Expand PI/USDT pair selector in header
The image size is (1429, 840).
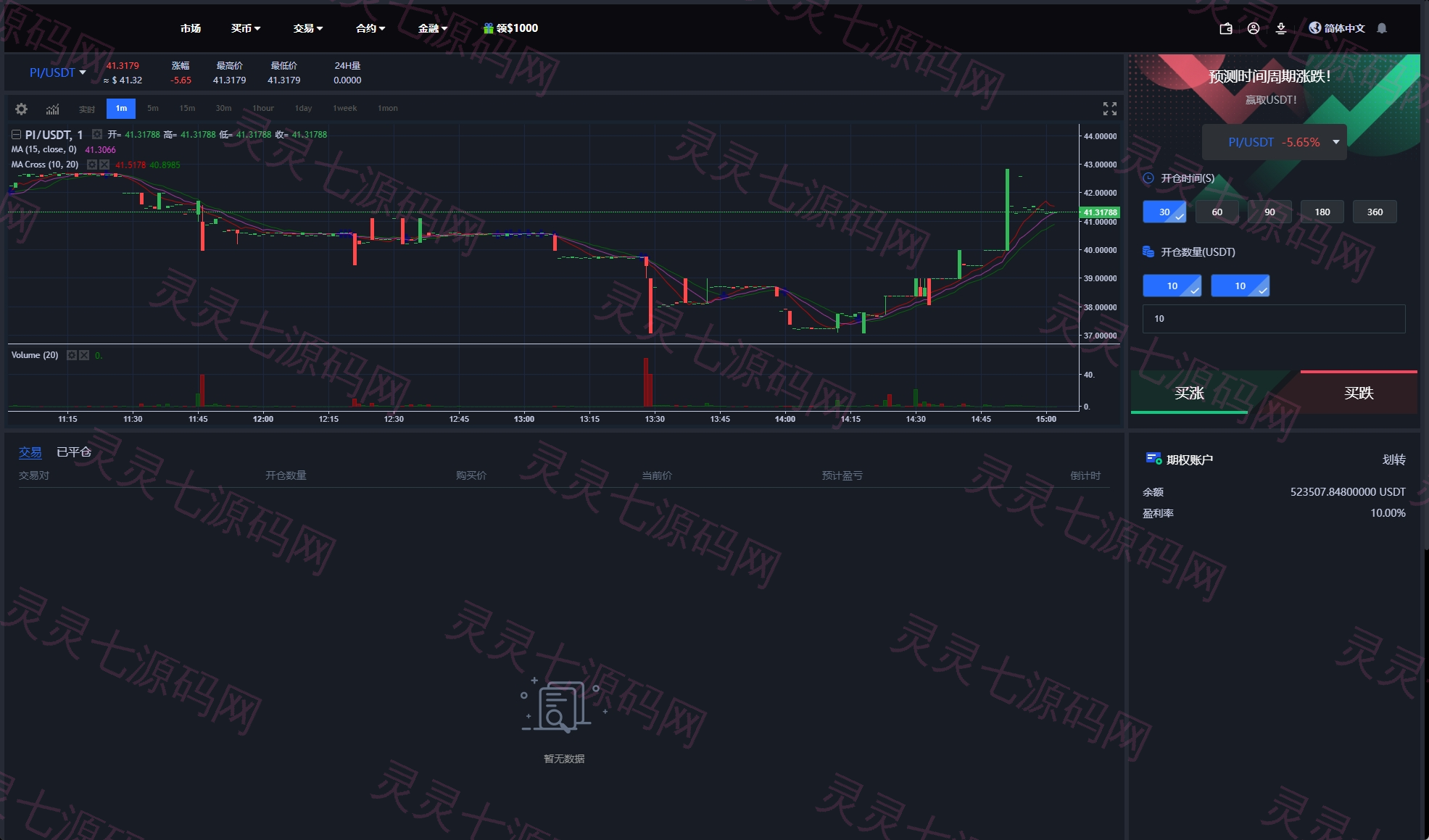(57, 72)
